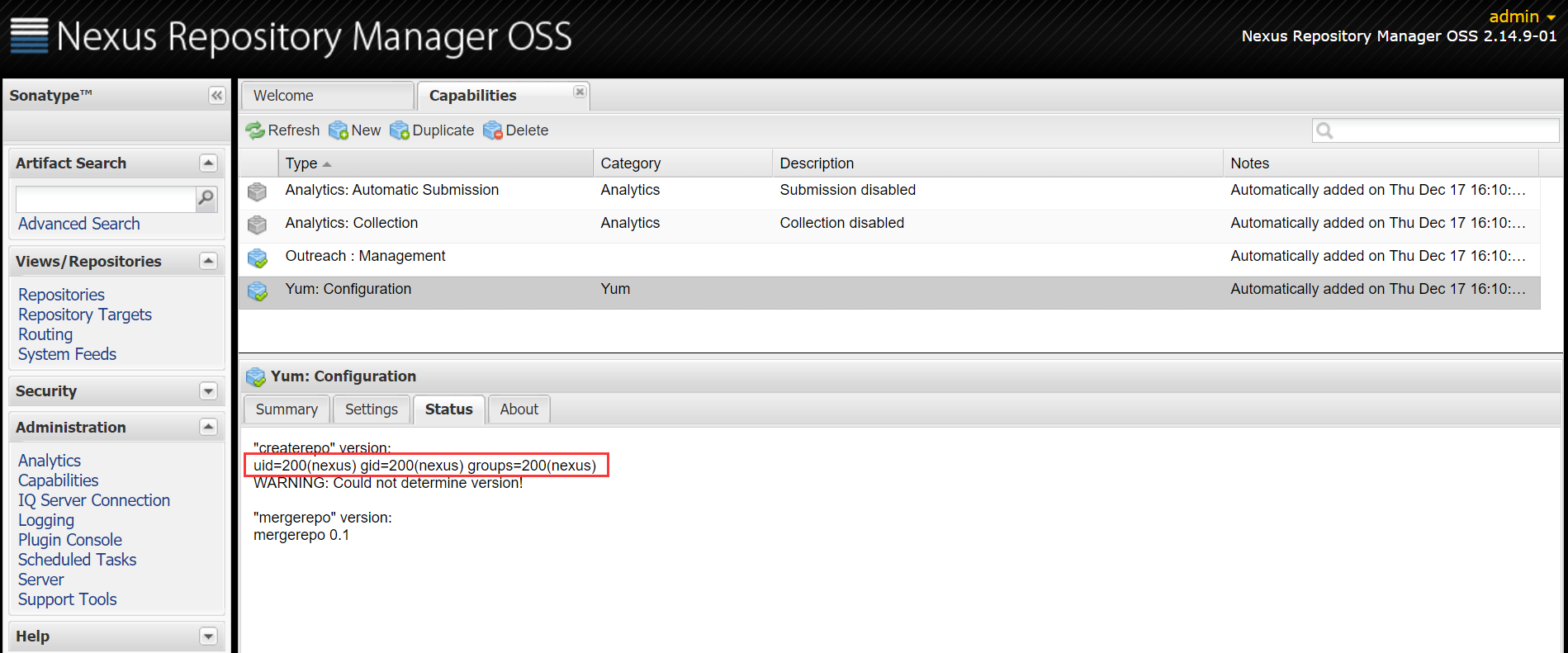Click the Yum: Configuration detail header icon

(x=256, y=377)
